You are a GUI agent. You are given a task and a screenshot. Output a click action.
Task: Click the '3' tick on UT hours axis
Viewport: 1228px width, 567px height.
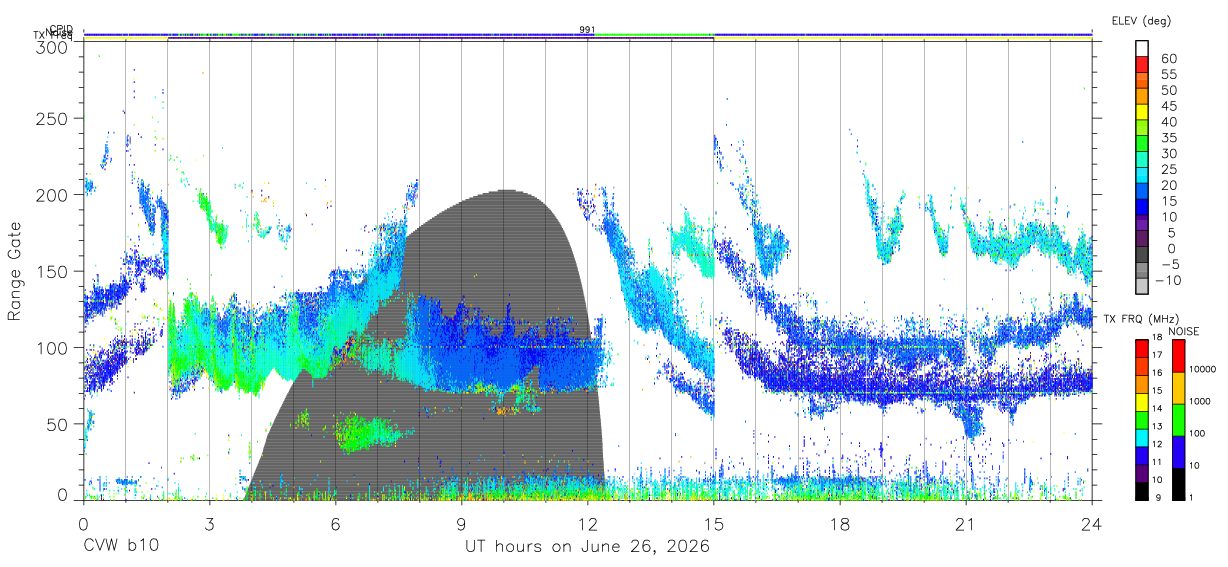[x=209, y=523]
